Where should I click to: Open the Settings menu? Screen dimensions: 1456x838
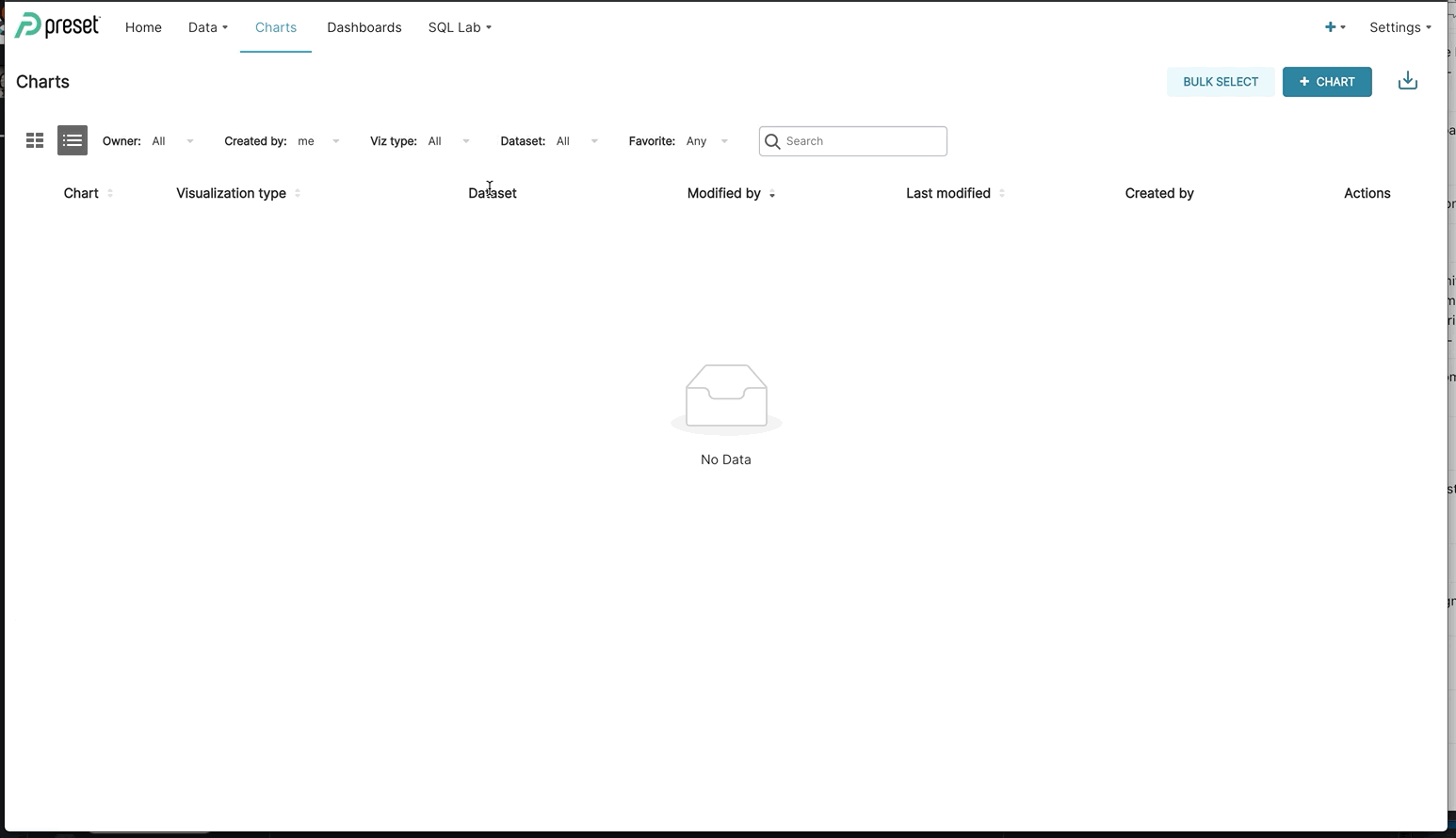[x=1400, y=27]
